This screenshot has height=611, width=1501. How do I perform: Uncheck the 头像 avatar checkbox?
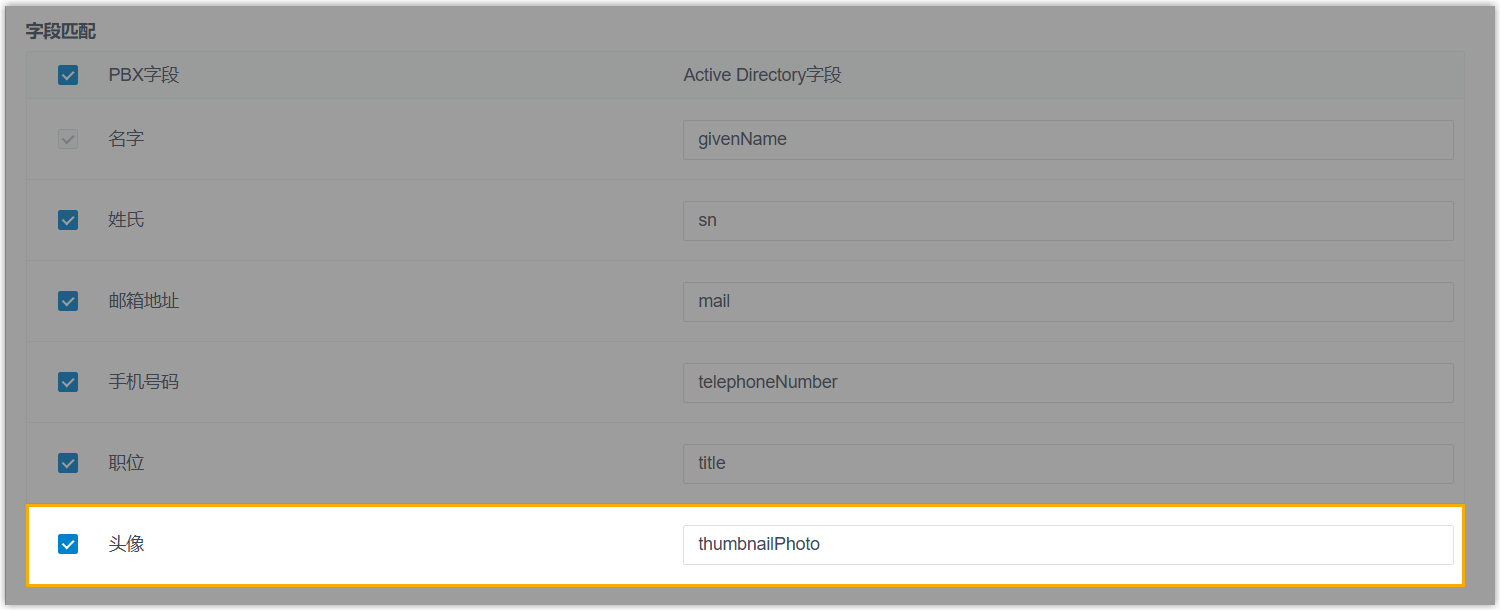[68, 544]
